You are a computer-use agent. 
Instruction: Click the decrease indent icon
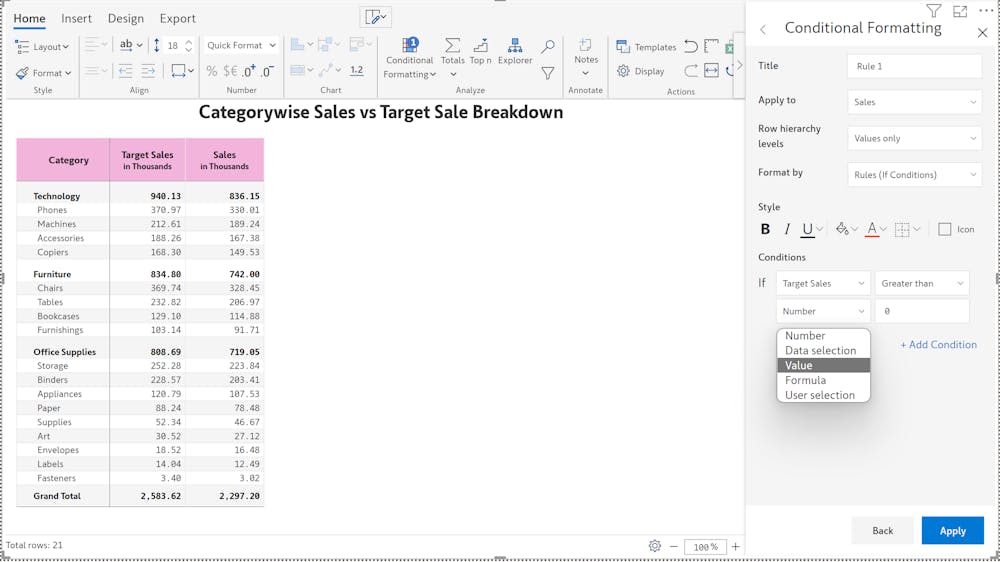126,71
